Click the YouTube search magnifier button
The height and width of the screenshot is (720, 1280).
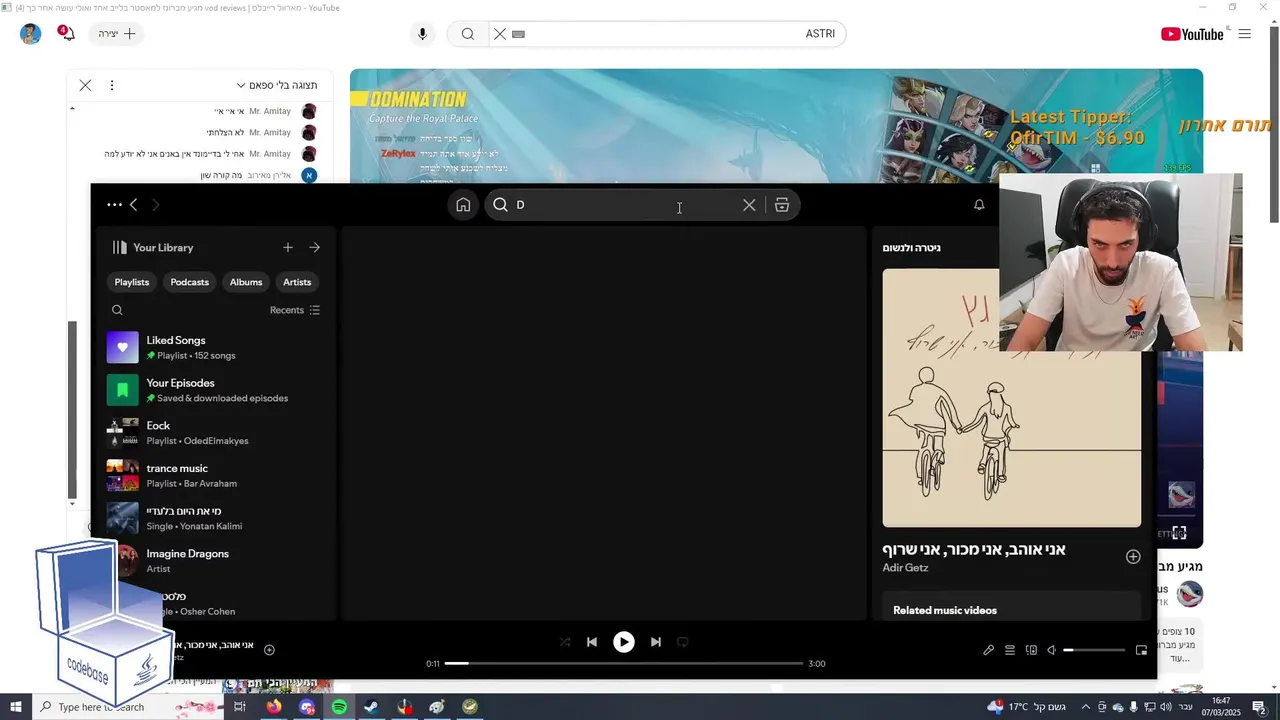point(467,34)
